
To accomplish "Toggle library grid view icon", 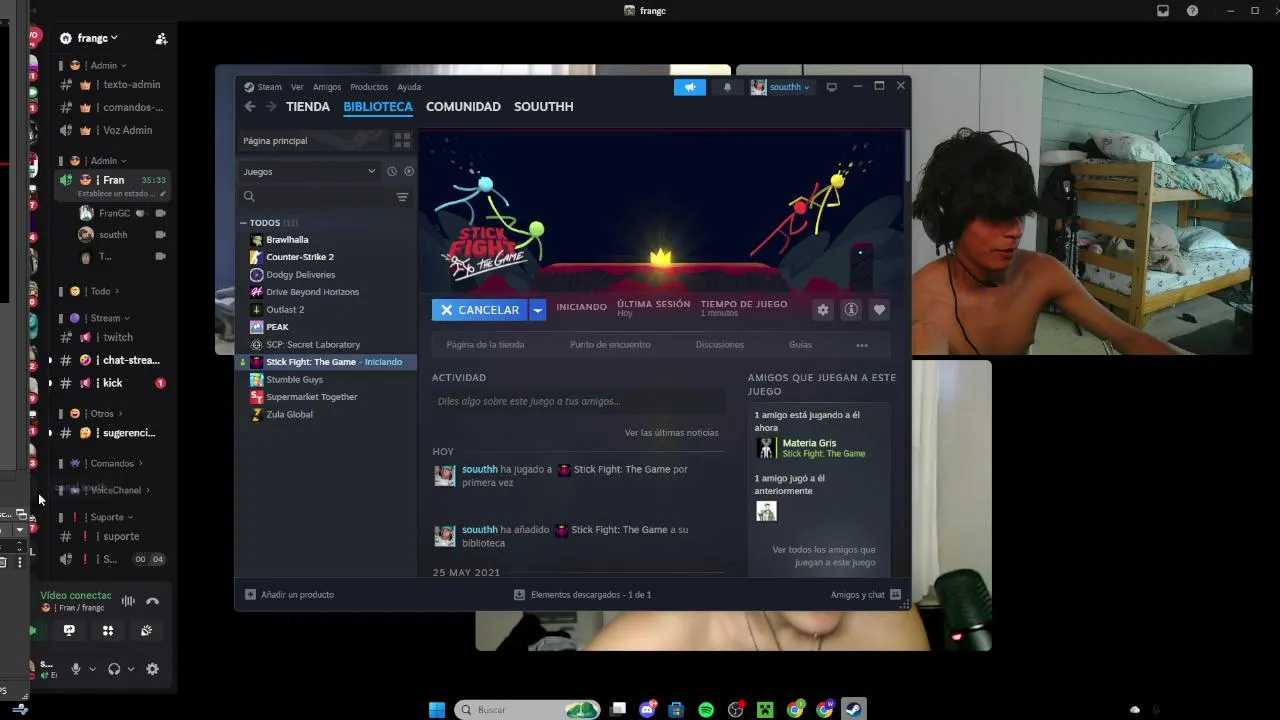I will click(x=402, y=140).
